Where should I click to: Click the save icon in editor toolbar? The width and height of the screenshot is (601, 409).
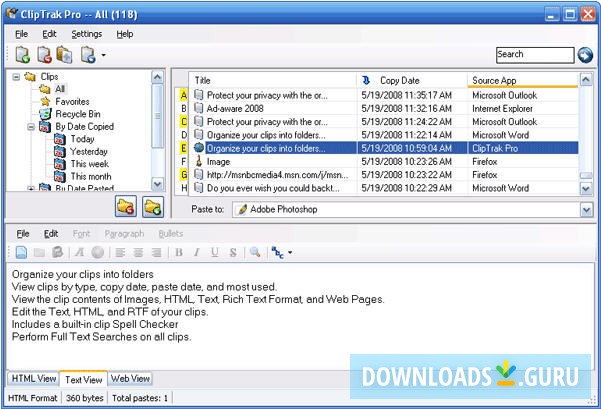coord(57,252)
